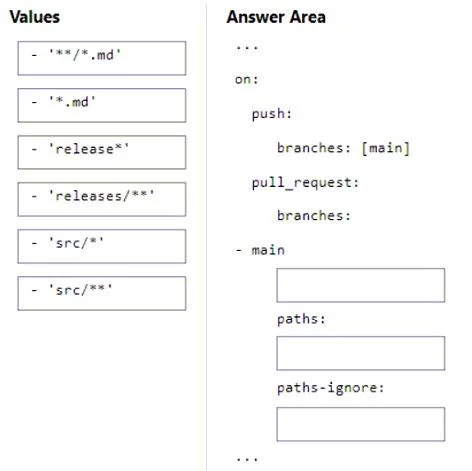This screenshot has height=471, width=472.
Task: Click the 'Values' heading
Action: tap(35, 17)
